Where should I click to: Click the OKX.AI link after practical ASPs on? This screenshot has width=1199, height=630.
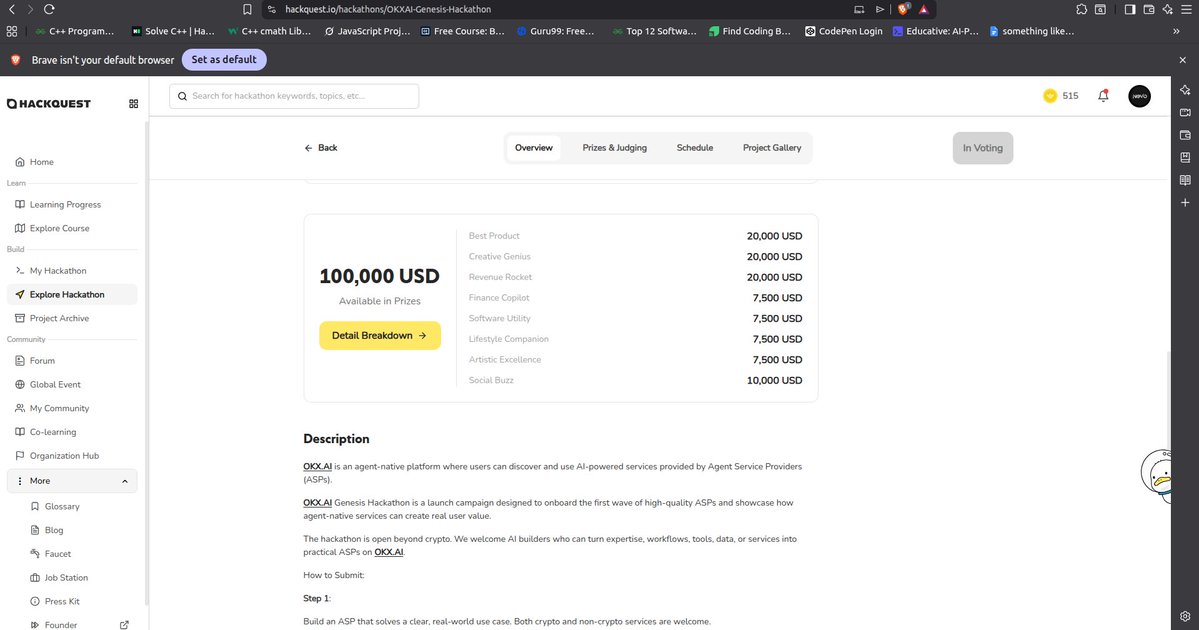click(x=388, y=552)
